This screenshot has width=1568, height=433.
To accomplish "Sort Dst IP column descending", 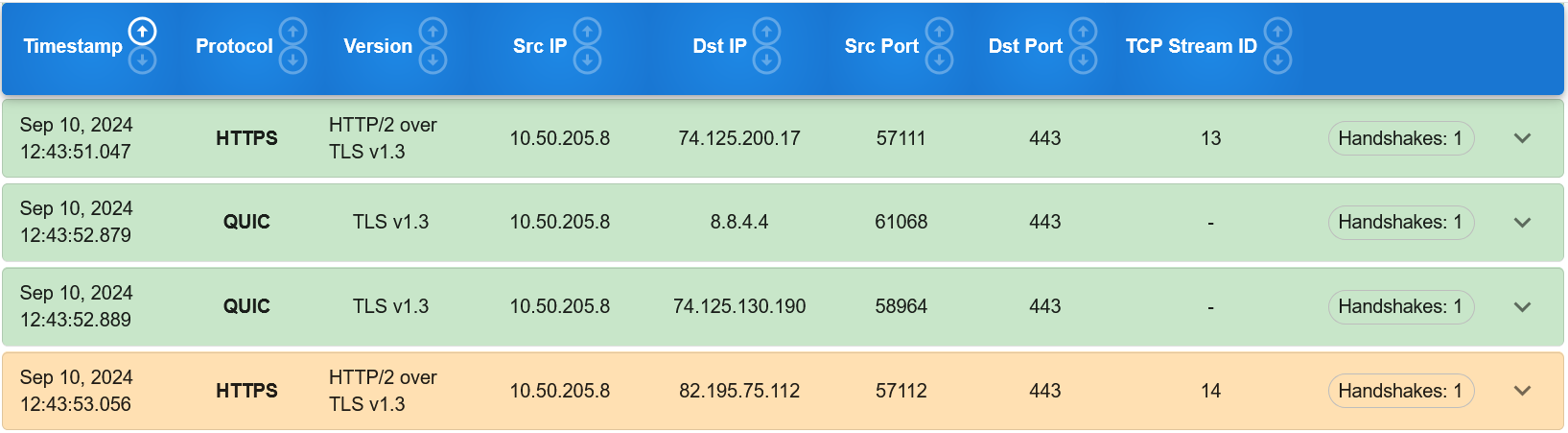I will (x=766, y=60).
